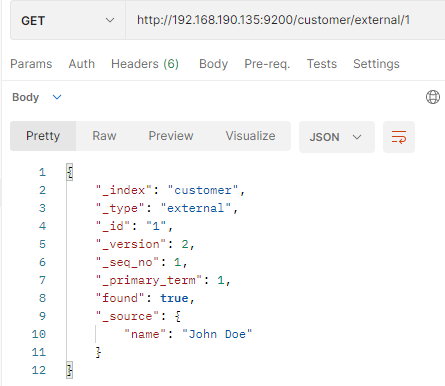Toggle the word wrap icon

[x=399, y=137]
